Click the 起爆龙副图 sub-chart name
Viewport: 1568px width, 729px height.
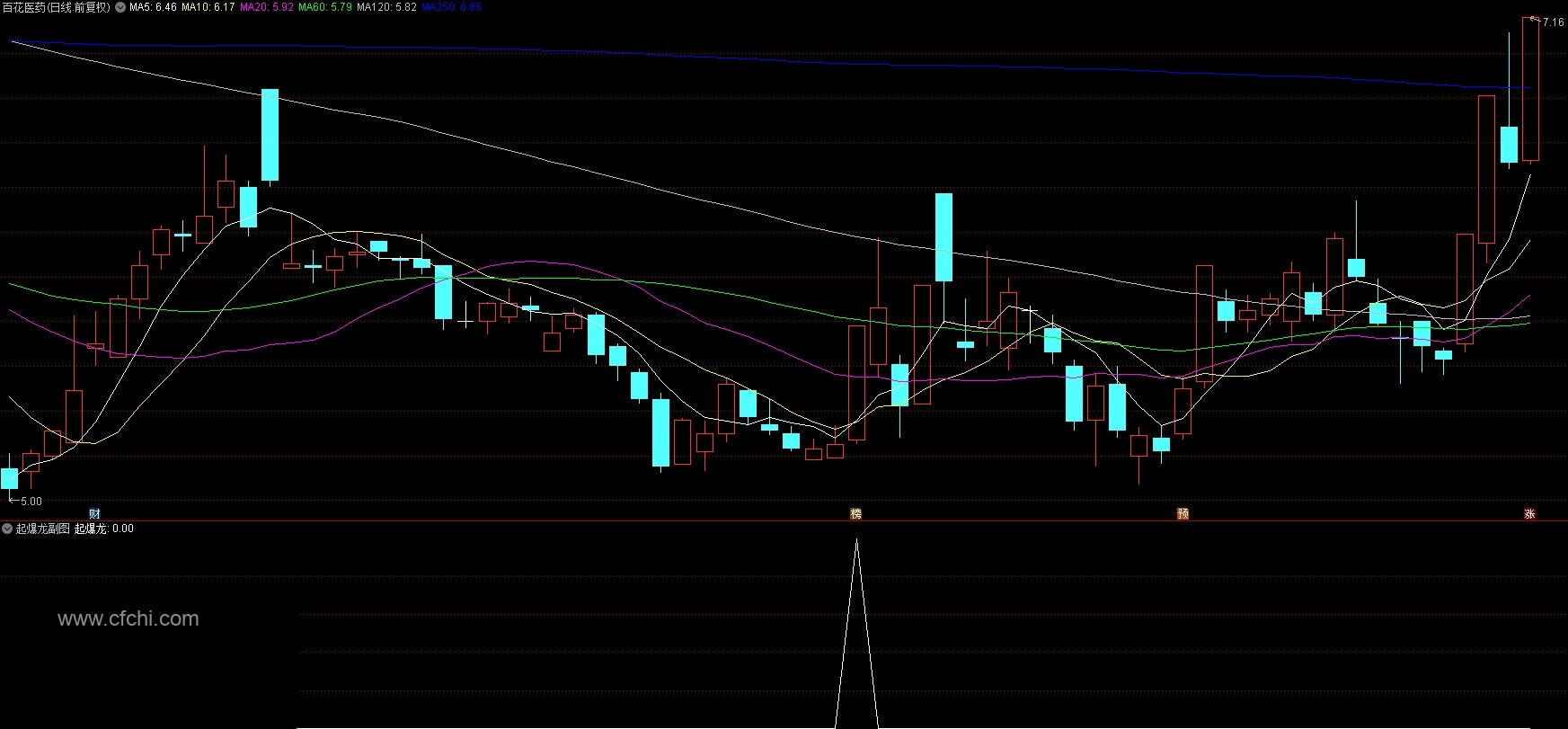43,529
